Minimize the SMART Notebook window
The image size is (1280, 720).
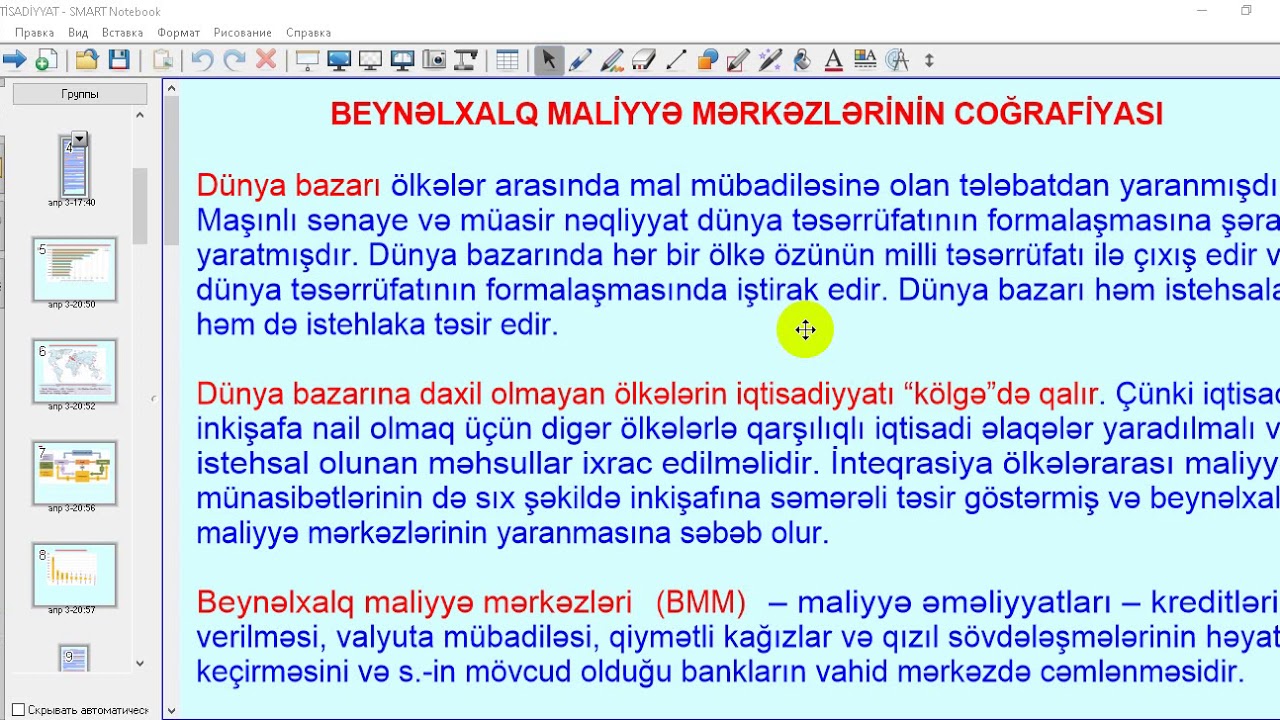point(1201,11)
